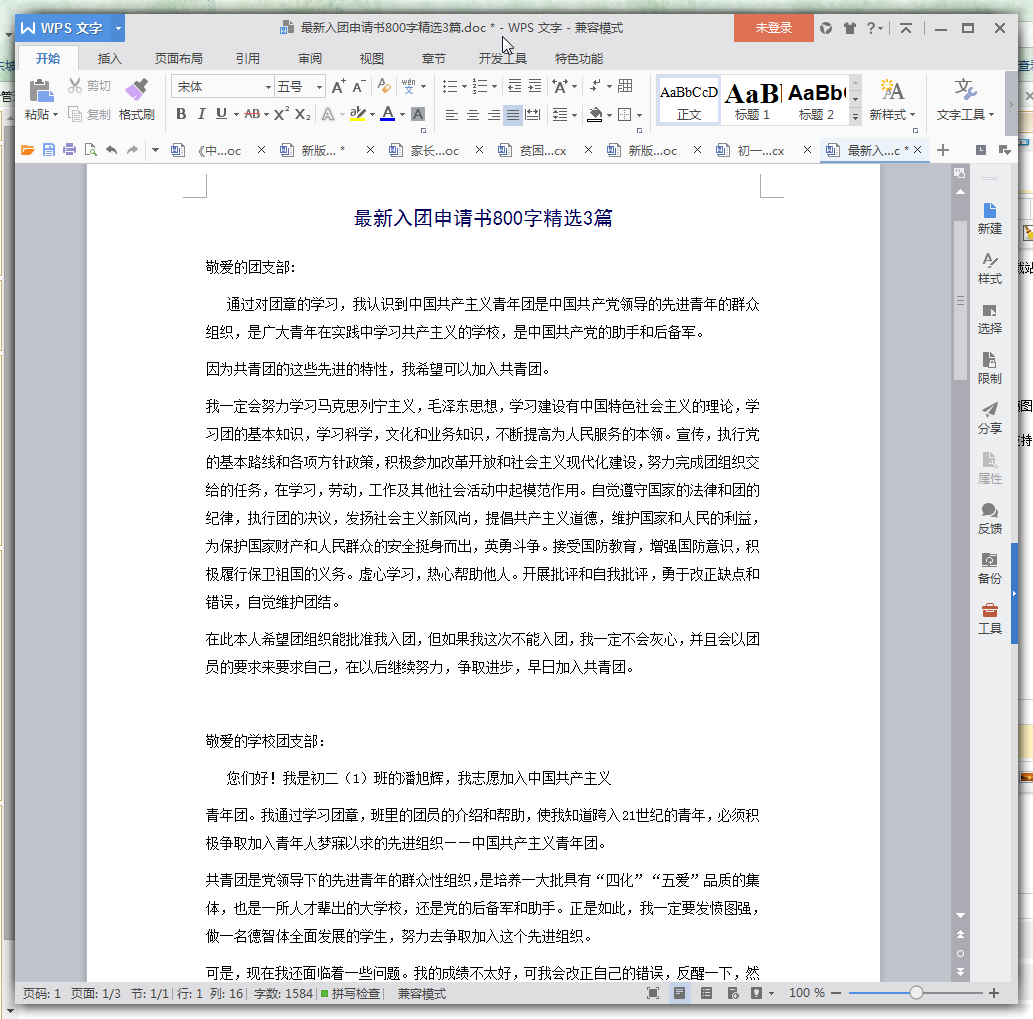Clear formatting with the eraser icon
Image resolution: width=1033 pixels, height=1019 pixels.
(383, 86)
